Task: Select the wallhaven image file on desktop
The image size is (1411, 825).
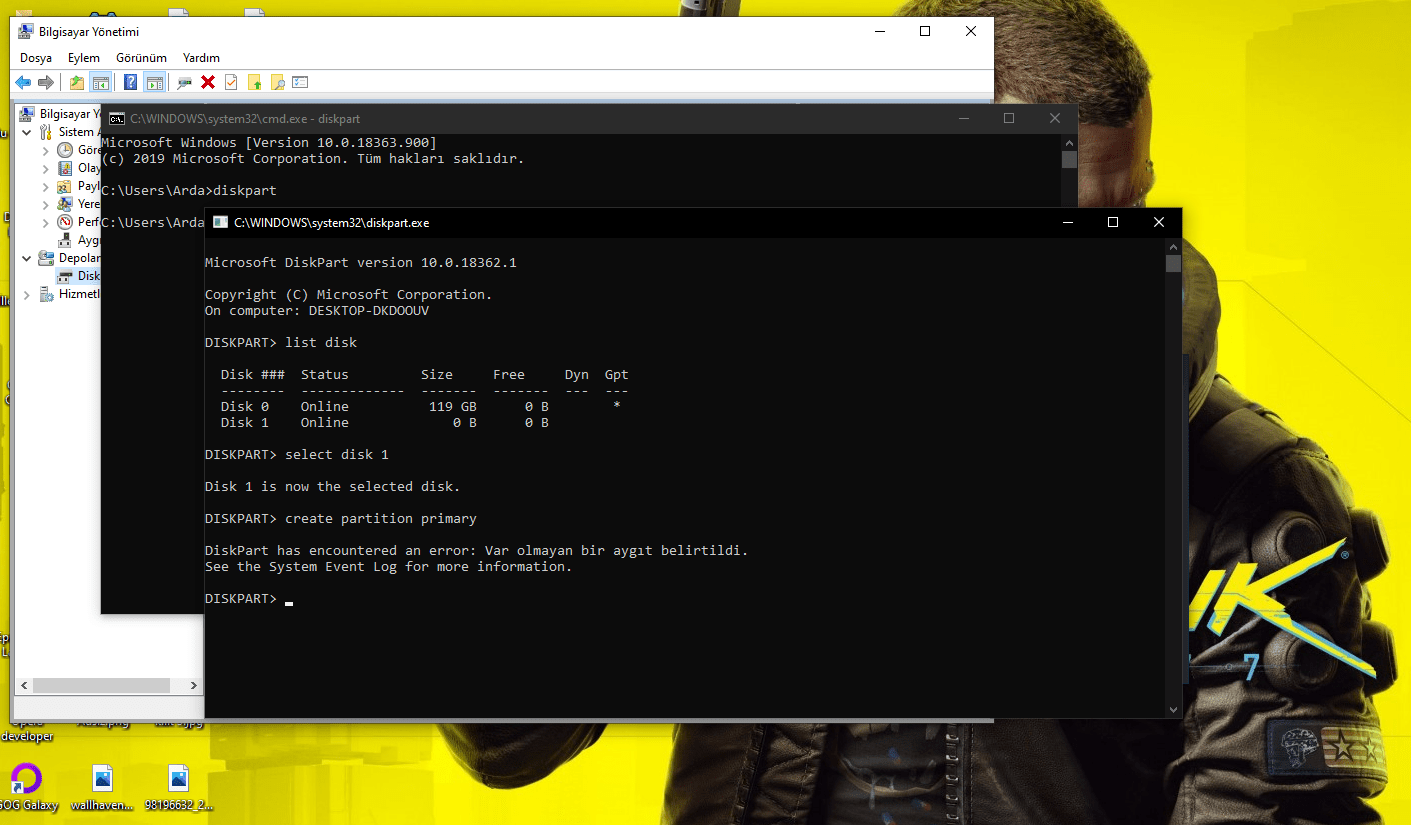Action: point(102,786)
